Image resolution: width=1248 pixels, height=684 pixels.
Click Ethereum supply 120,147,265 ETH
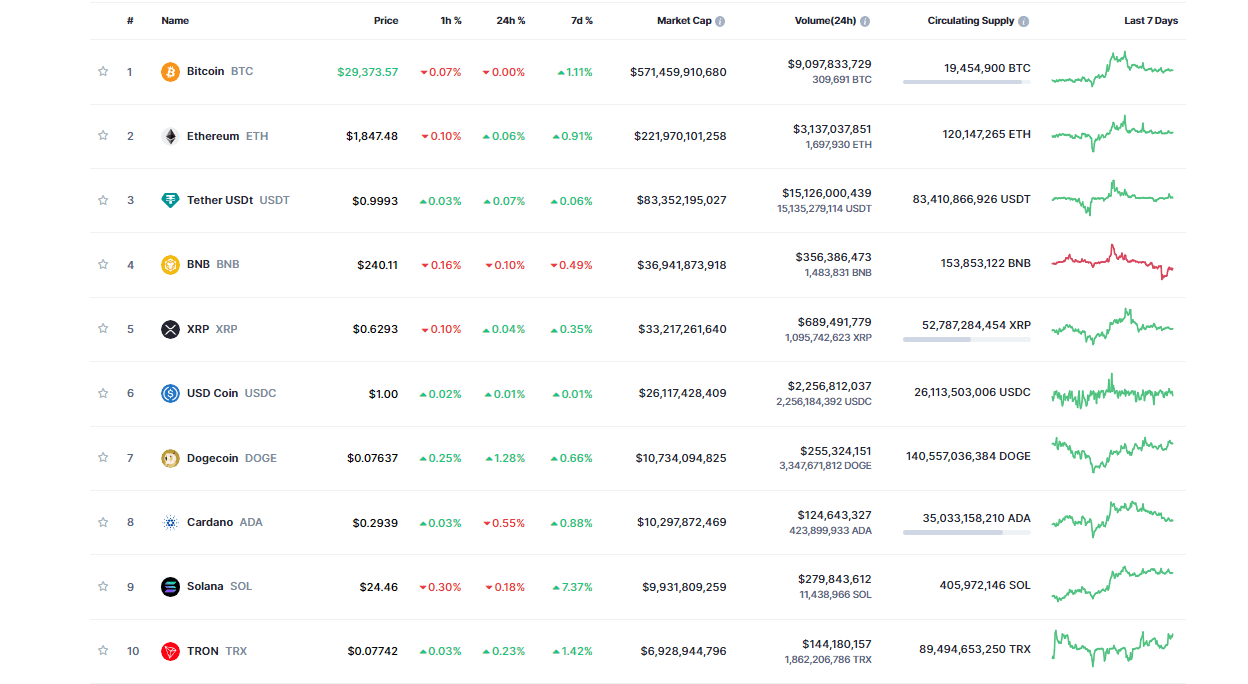click(x=986, y=134)
